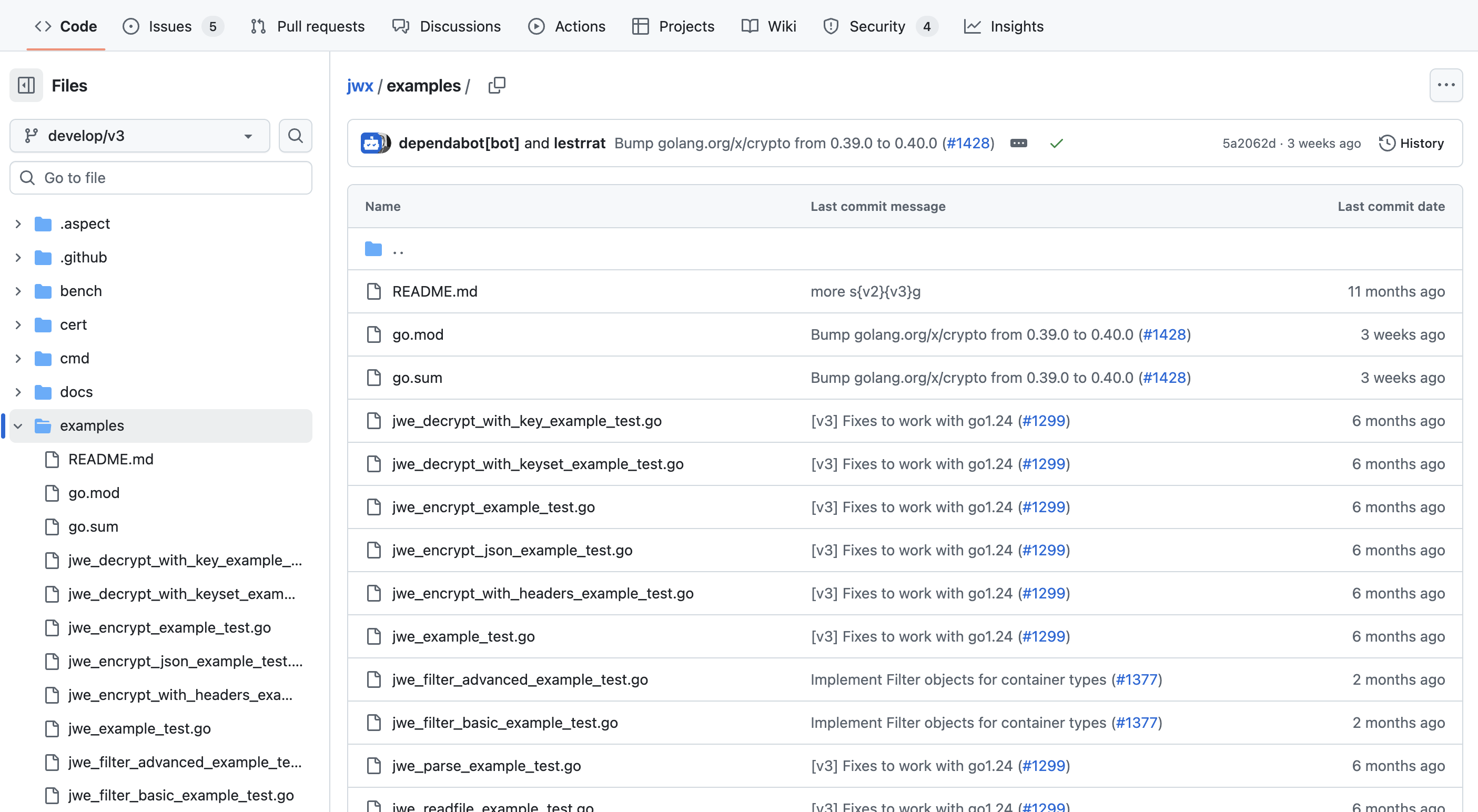Click the Wiki book icon
This screenshot has width=1478, height=812.
(x=750, y=26)
